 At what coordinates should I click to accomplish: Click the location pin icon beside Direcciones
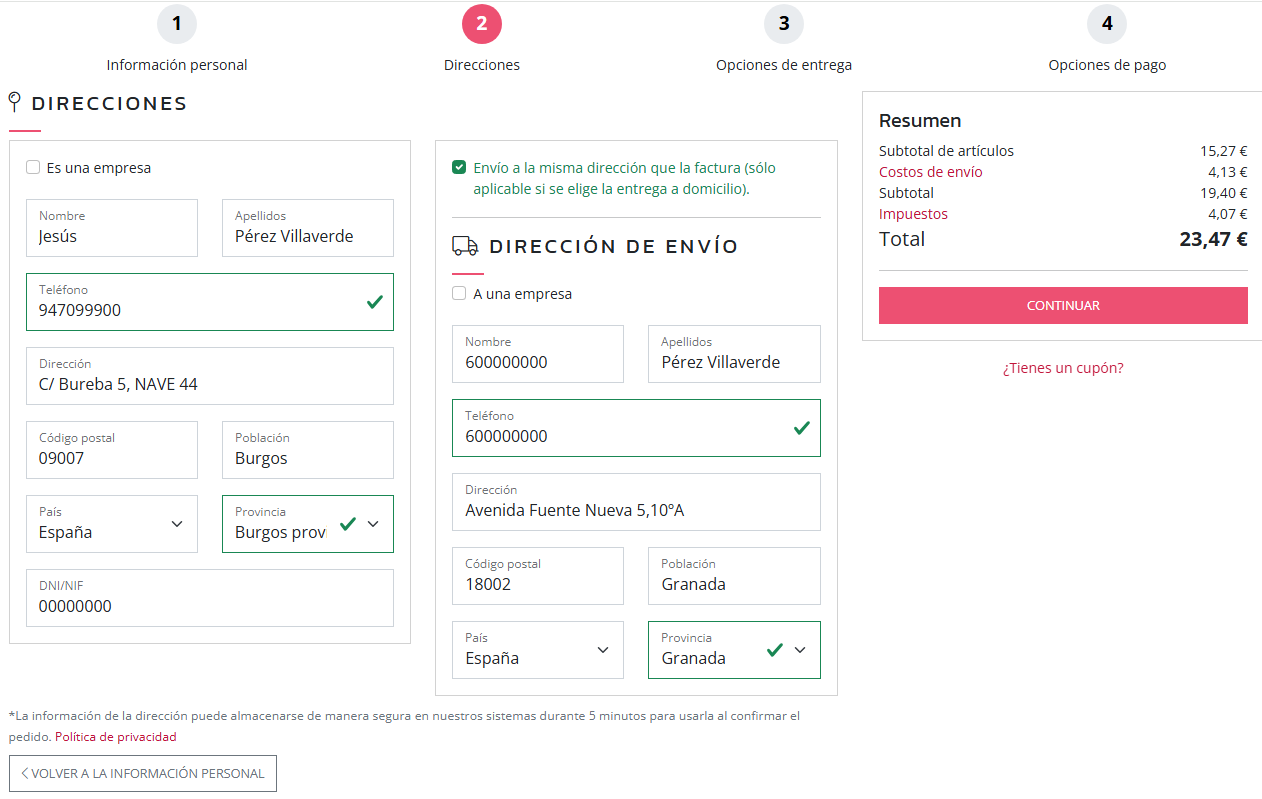[14, 102]
